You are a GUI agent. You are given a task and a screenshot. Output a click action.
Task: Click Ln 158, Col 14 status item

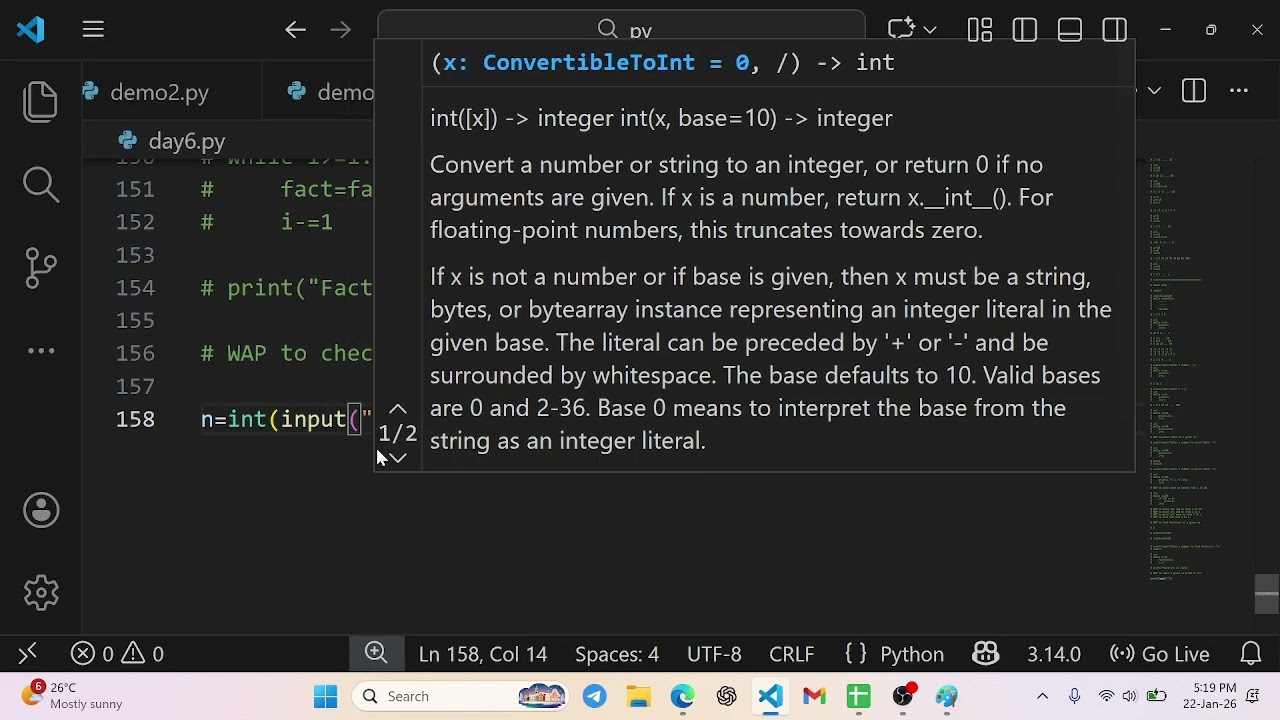(x=483, y=654)
